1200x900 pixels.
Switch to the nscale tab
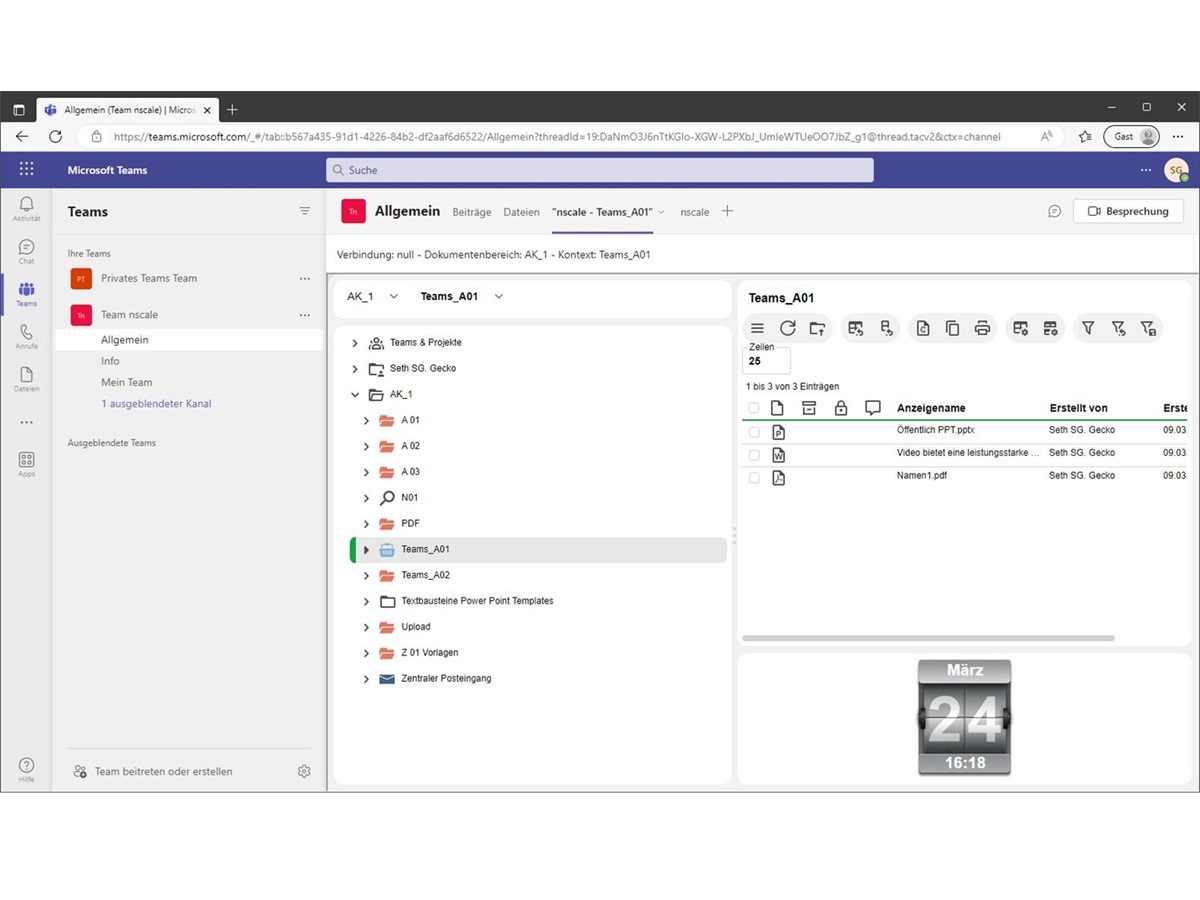695,212
